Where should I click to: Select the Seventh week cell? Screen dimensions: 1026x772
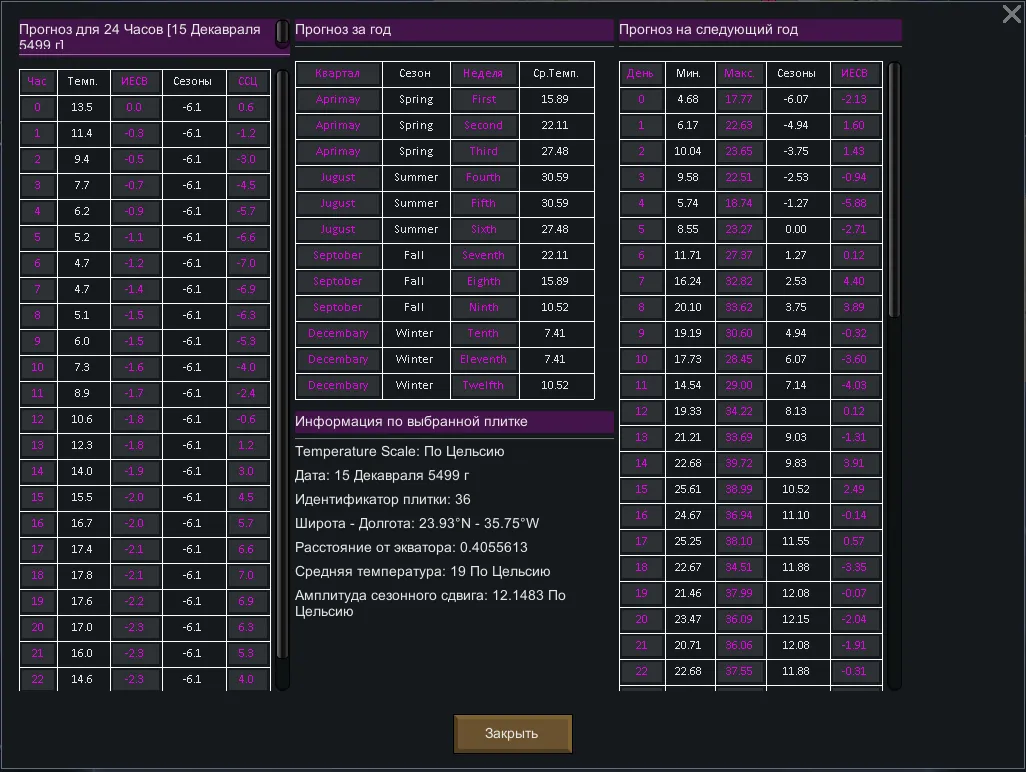coord(483,255)
